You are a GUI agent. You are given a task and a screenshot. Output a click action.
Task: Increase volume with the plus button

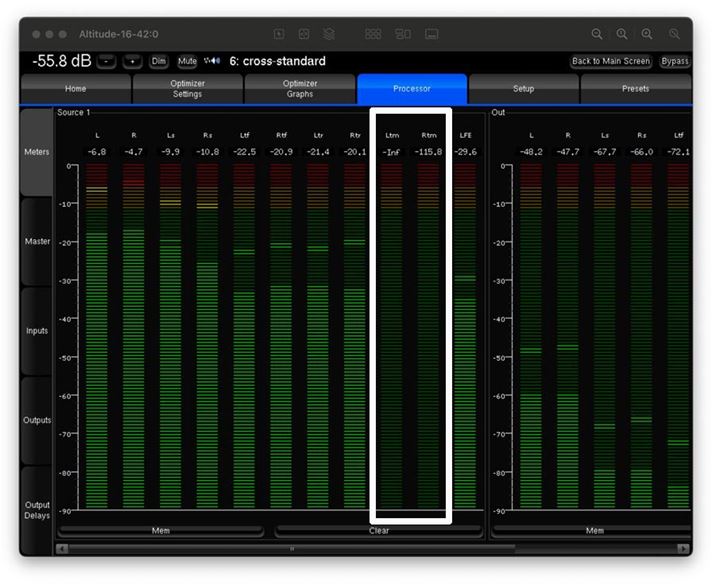(132, 61)
